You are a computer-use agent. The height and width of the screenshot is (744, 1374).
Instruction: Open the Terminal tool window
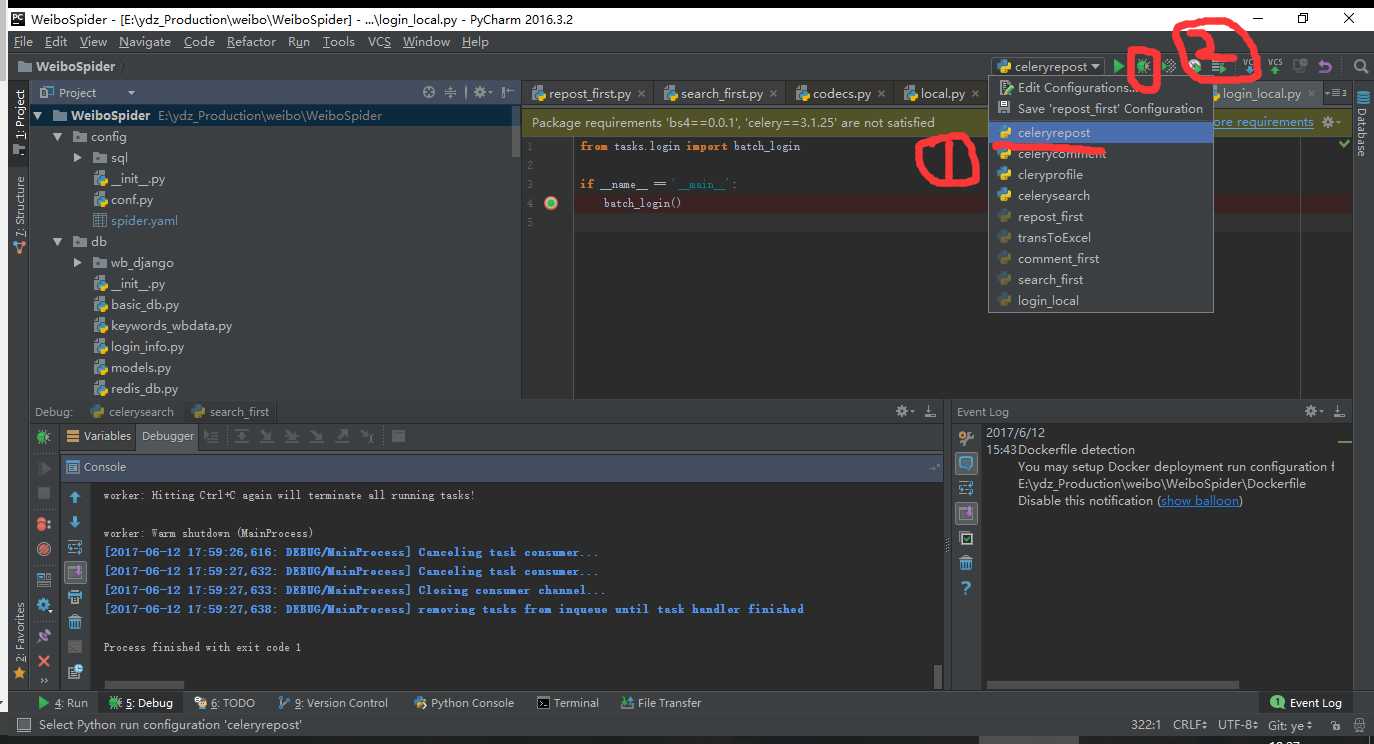coord(568,703)
